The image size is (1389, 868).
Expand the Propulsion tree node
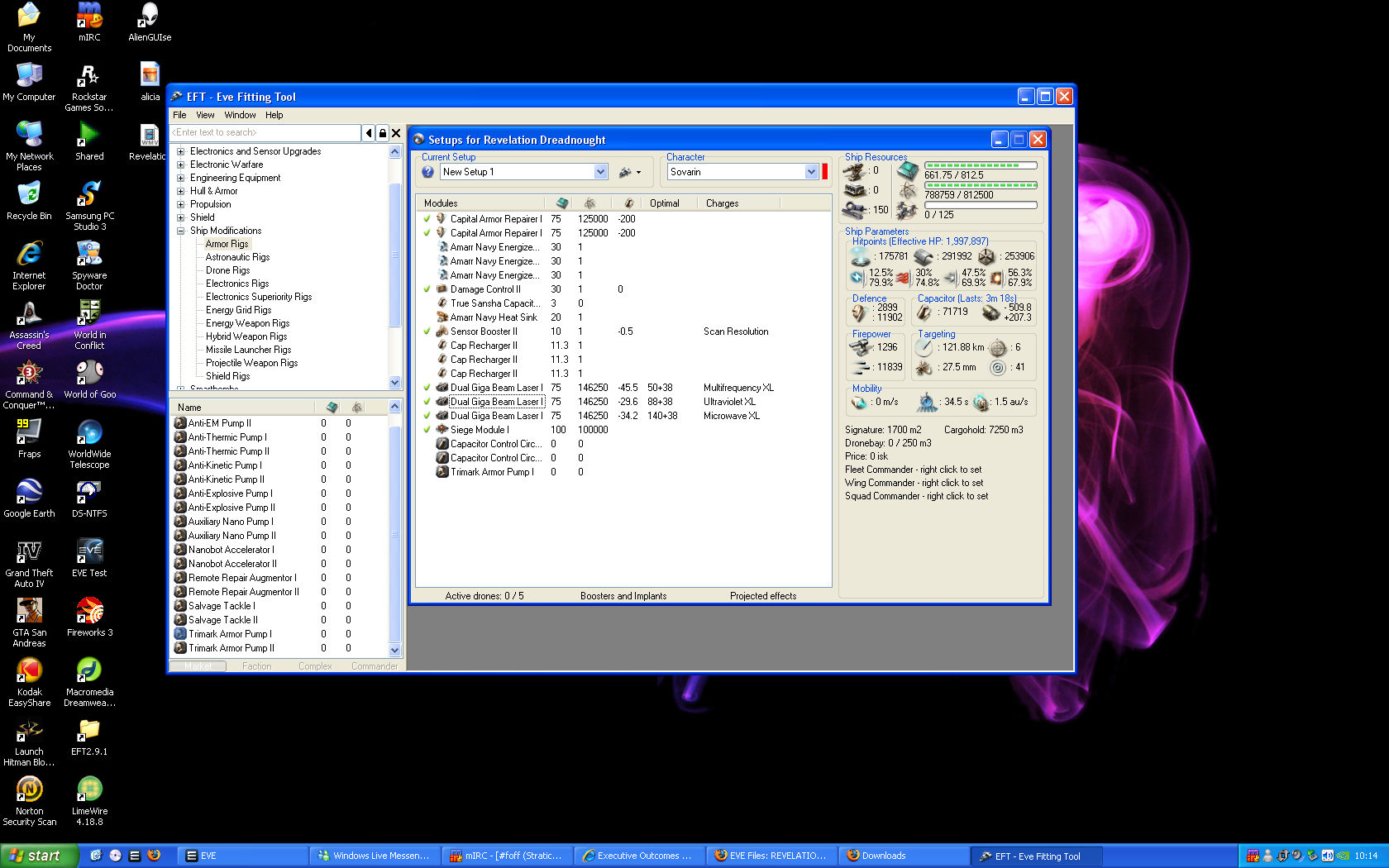click(x=180, y=204)
